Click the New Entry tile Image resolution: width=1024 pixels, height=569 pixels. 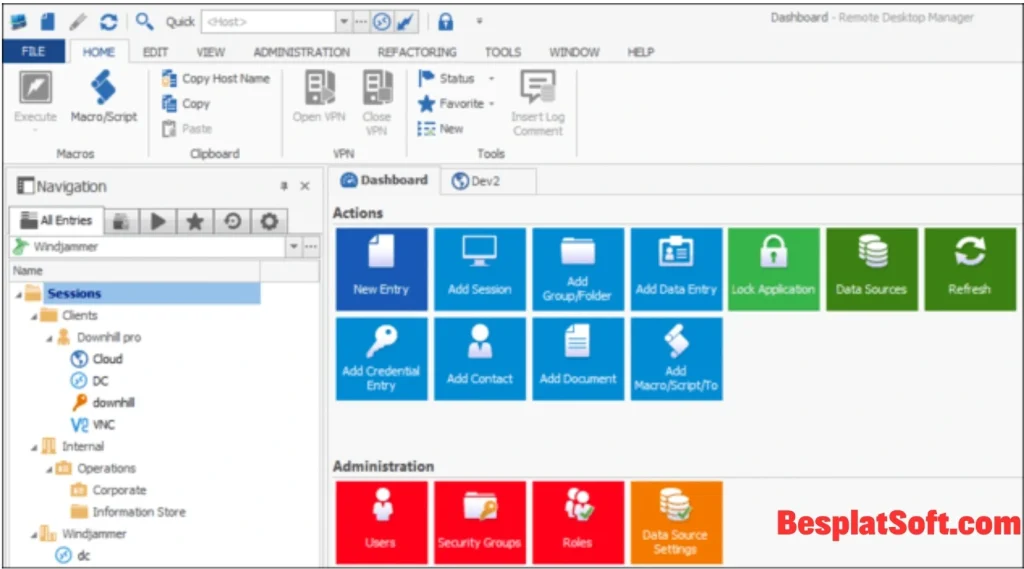click(381, 269)
